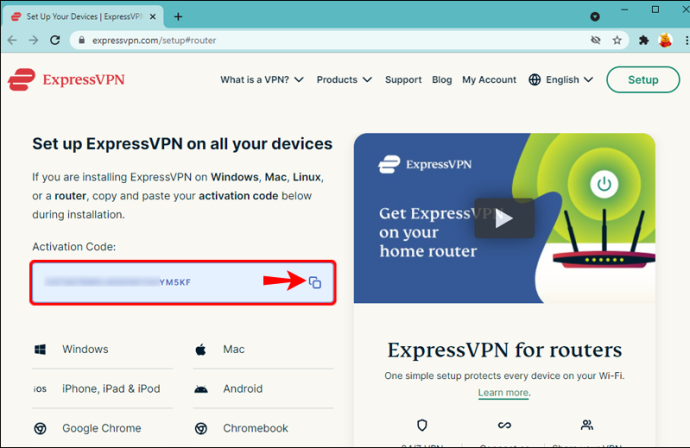Select Mac setup option
690x448 pixels.
(263, 349)
